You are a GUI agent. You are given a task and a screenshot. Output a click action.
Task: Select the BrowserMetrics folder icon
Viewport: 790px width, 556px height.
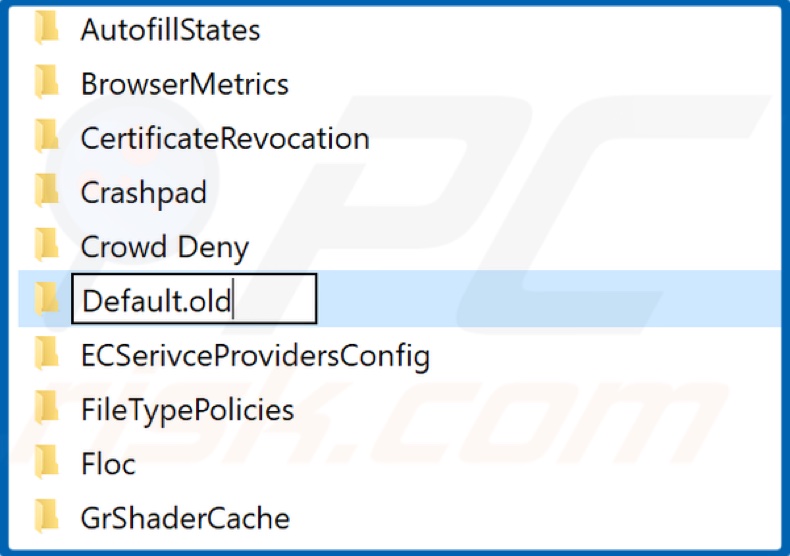point(47,82)
